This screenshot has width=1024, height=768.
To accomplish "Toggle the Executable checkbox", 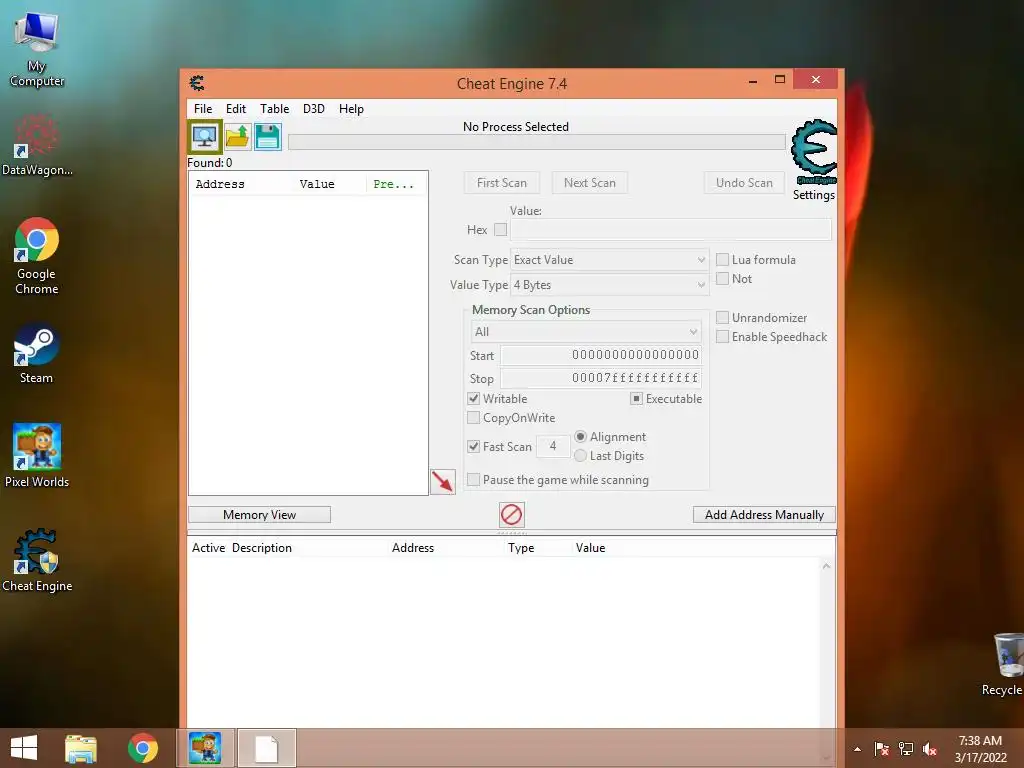I will point(636,398).
